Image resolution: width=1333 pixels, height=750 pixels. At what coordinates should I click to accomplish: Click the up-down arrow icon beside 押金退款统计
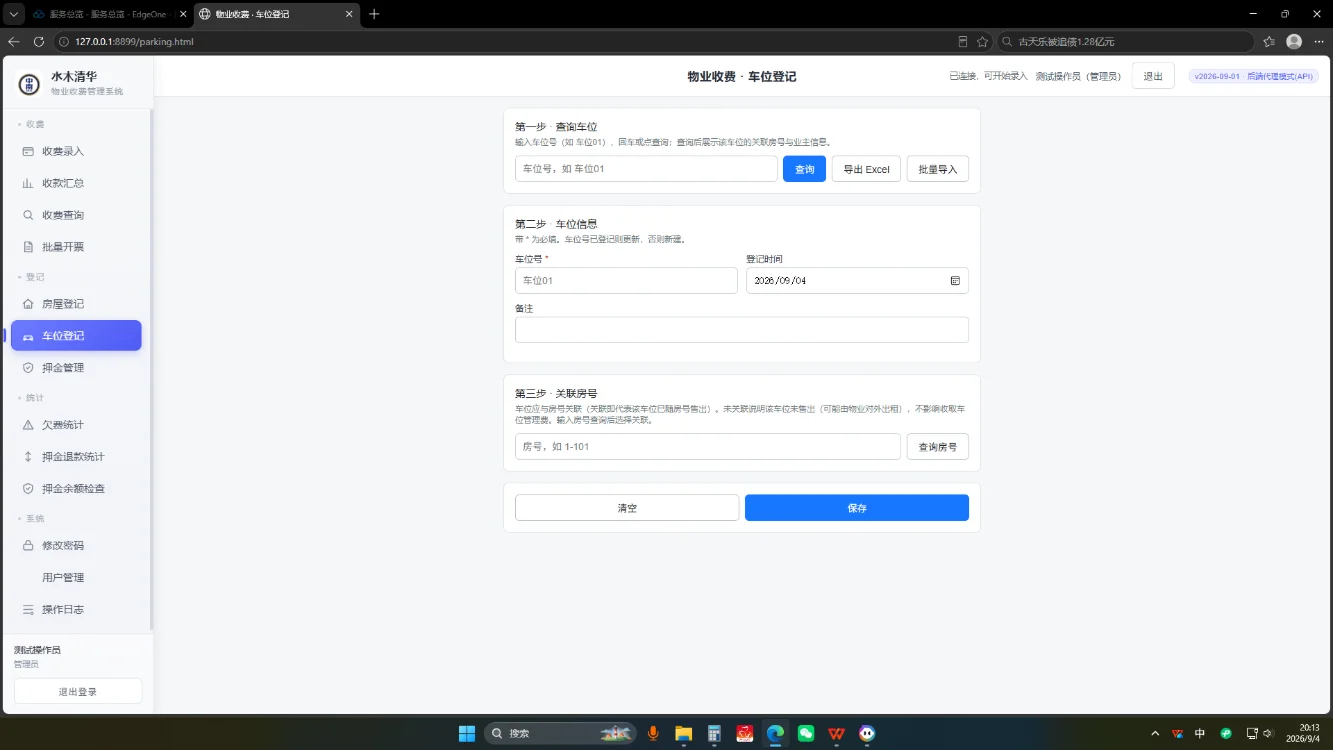28,457
